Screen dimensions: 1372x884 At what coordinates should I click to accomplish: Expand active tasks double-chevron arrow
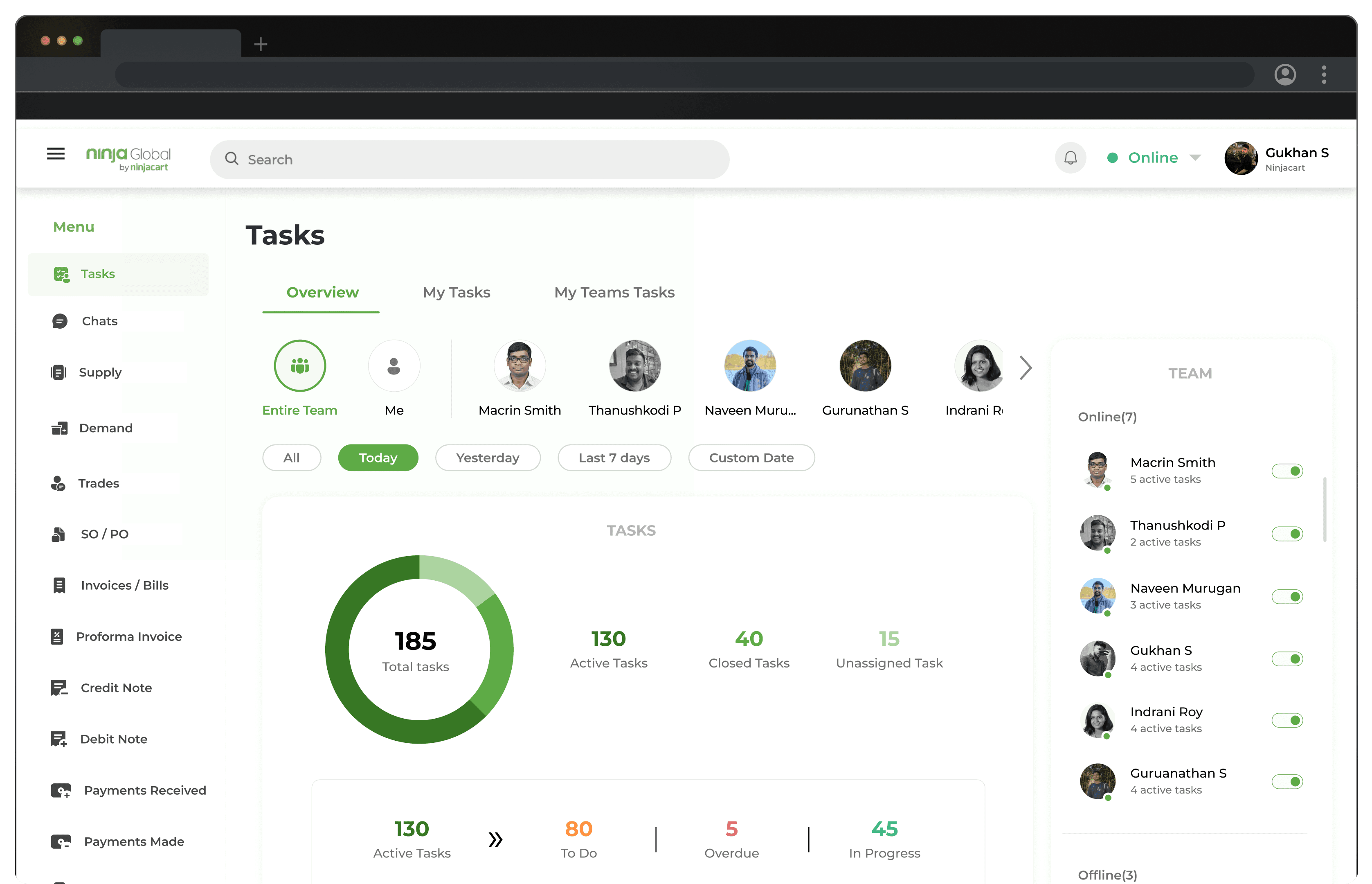tap(495, 840)
